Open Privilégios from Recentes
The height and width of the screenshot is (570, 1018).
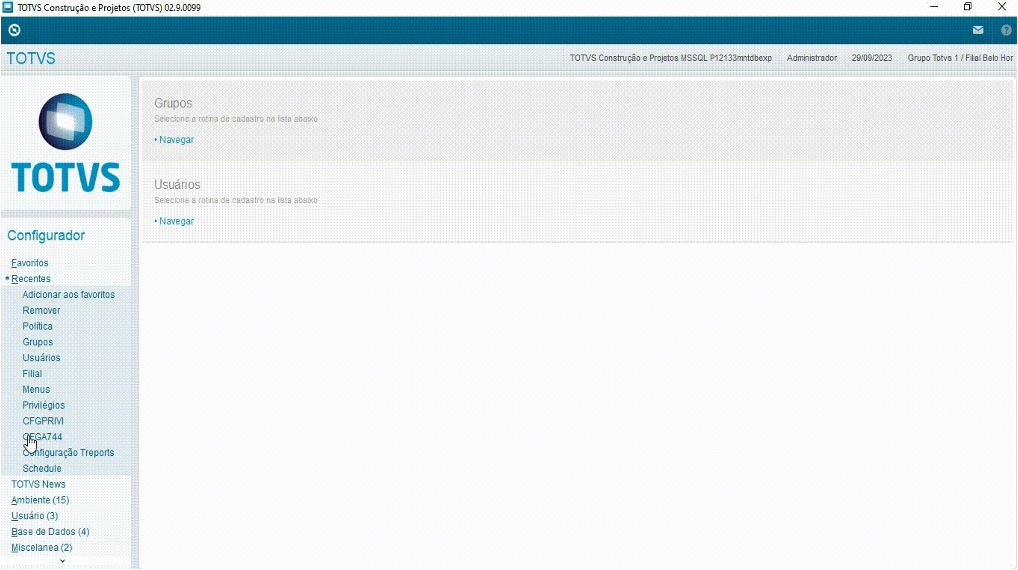point(43,405)
